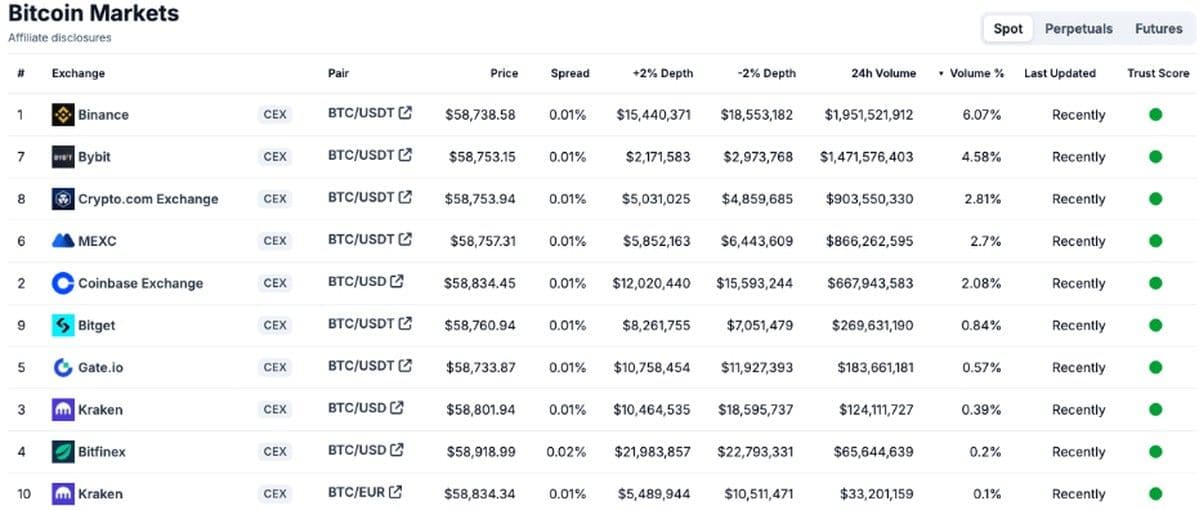Screen dimensions: 1199x510
Task: Click the Bitfinex exchange logo
Action: coord(63,451)
